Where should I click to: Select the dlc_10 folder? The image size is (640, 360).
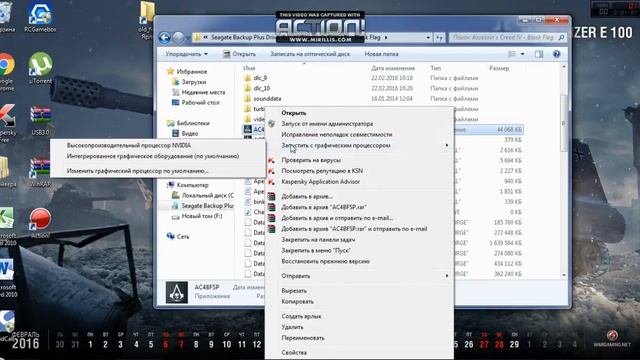pyautogui.click(x=261, y=88)
